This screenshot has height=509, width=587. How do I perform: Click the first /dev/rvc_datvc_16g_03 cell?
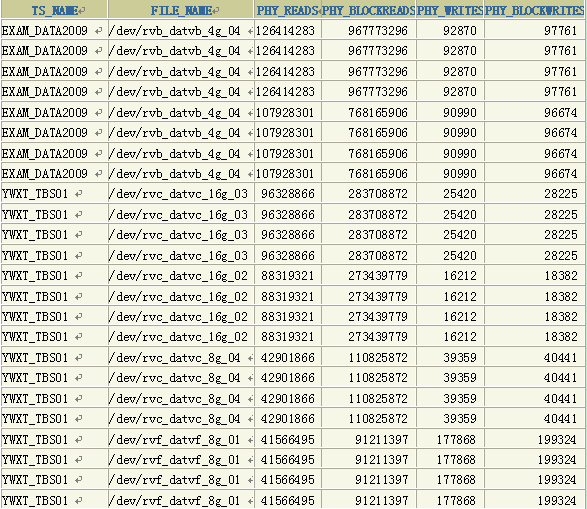pos(181,193)
